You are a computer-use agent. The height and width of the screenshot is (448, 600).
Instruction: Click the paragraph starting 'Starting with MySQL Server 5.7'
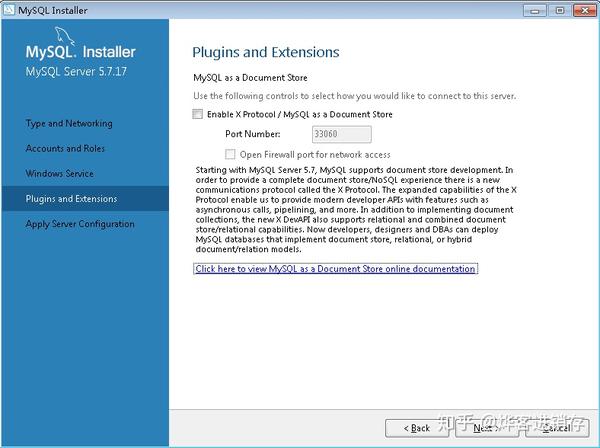point(356,210)
